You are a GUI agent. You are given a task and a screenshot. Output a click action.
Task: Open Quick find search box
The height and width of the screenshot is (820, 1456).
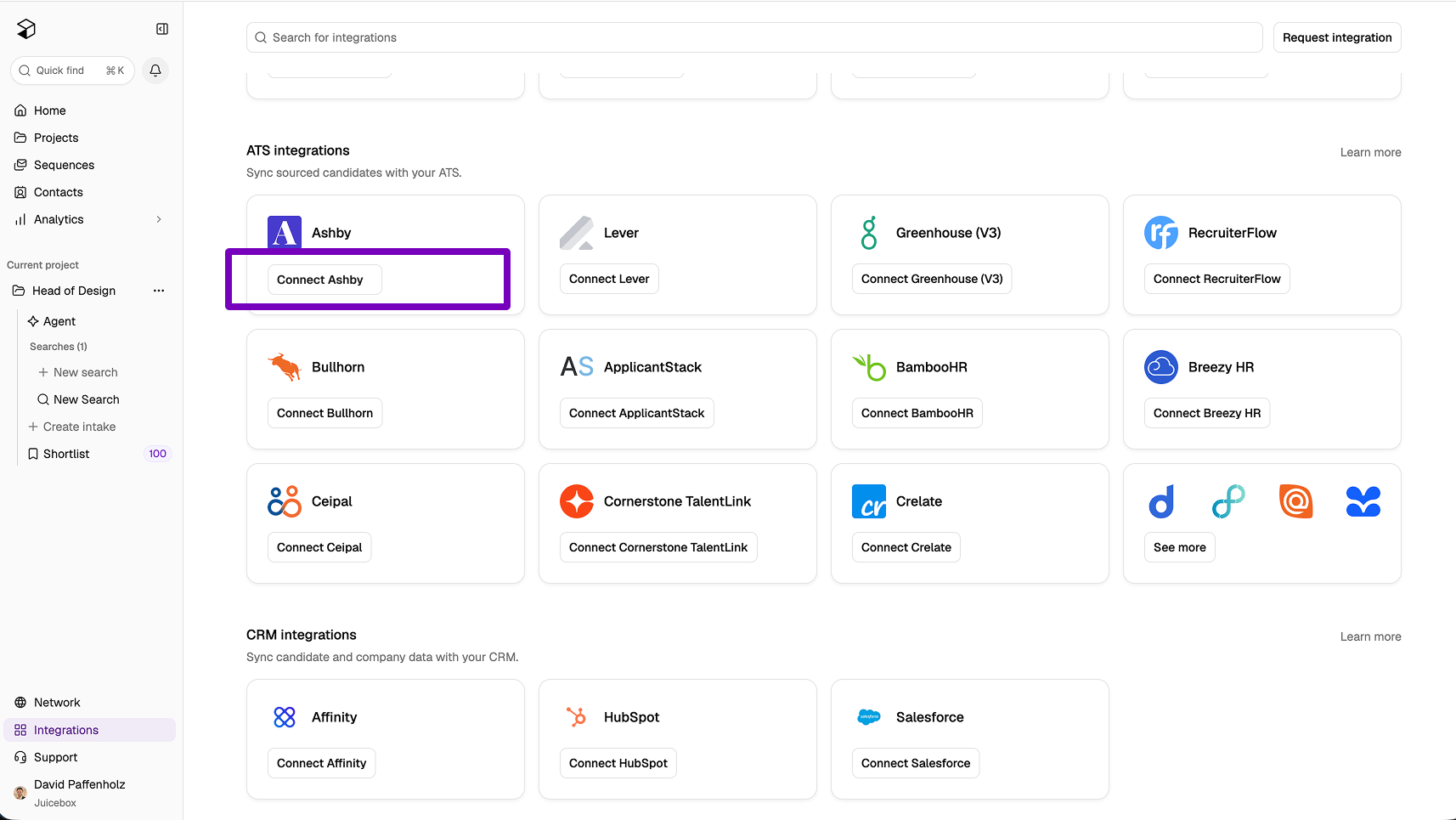pos(72,71)
